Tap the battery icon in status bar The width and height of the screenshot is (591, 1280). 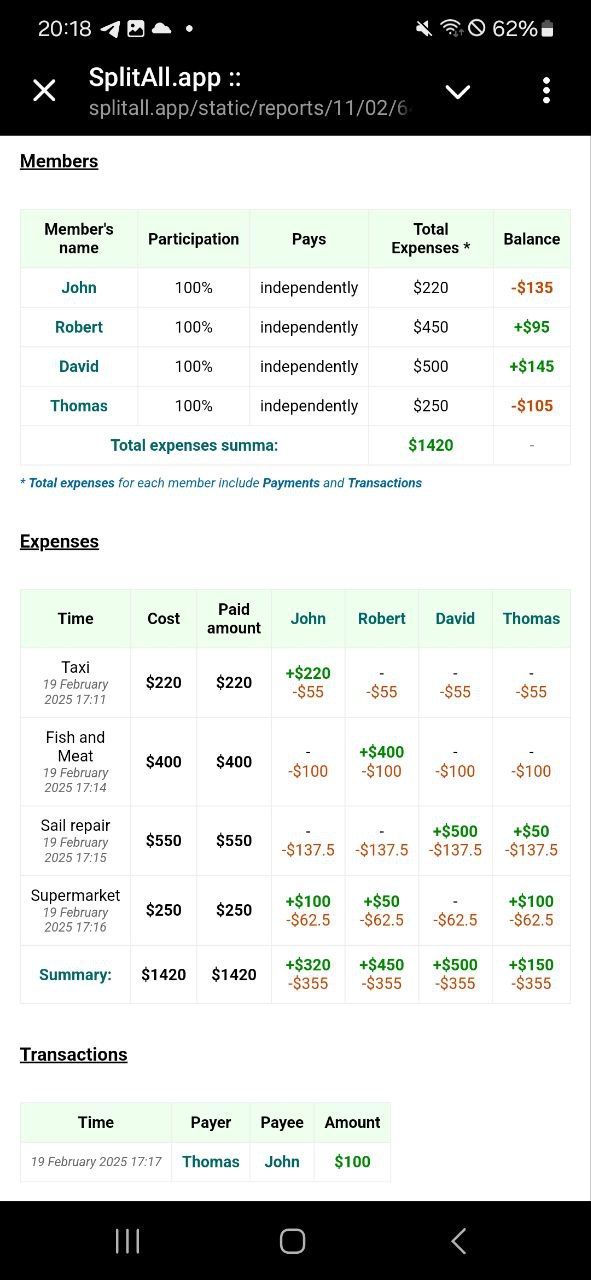click(x=547, y=29)
